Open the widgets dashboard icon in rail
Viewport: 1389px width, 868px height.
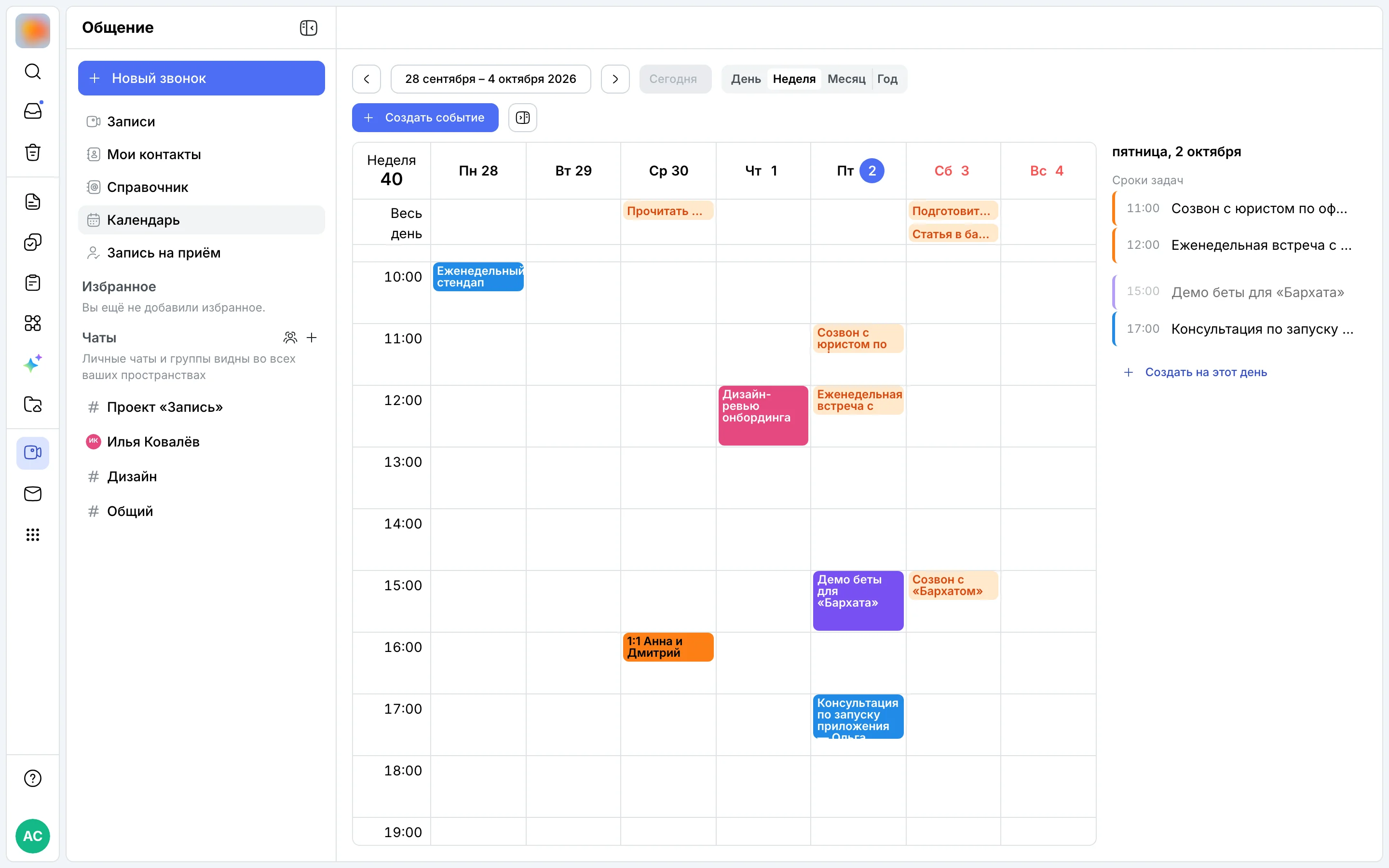point(33,323)
